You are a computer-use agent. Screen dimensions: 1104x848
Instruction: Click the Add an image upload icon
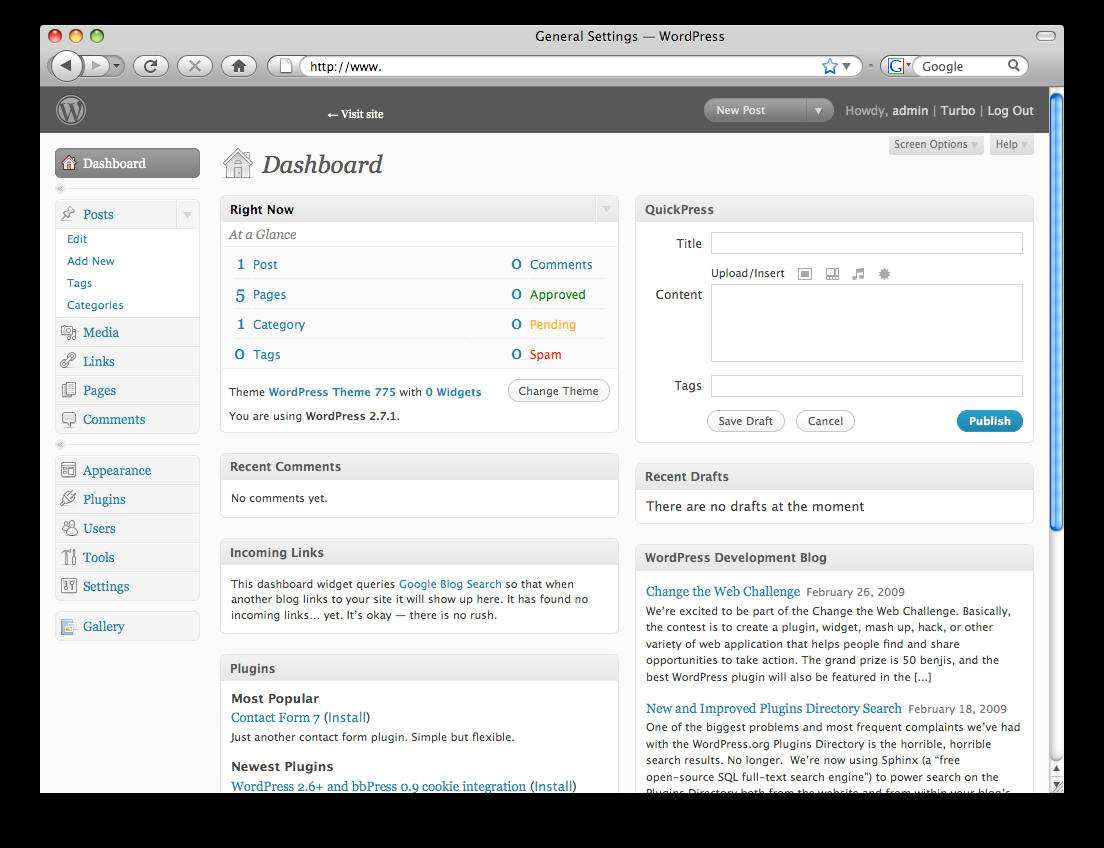[805, 274]
